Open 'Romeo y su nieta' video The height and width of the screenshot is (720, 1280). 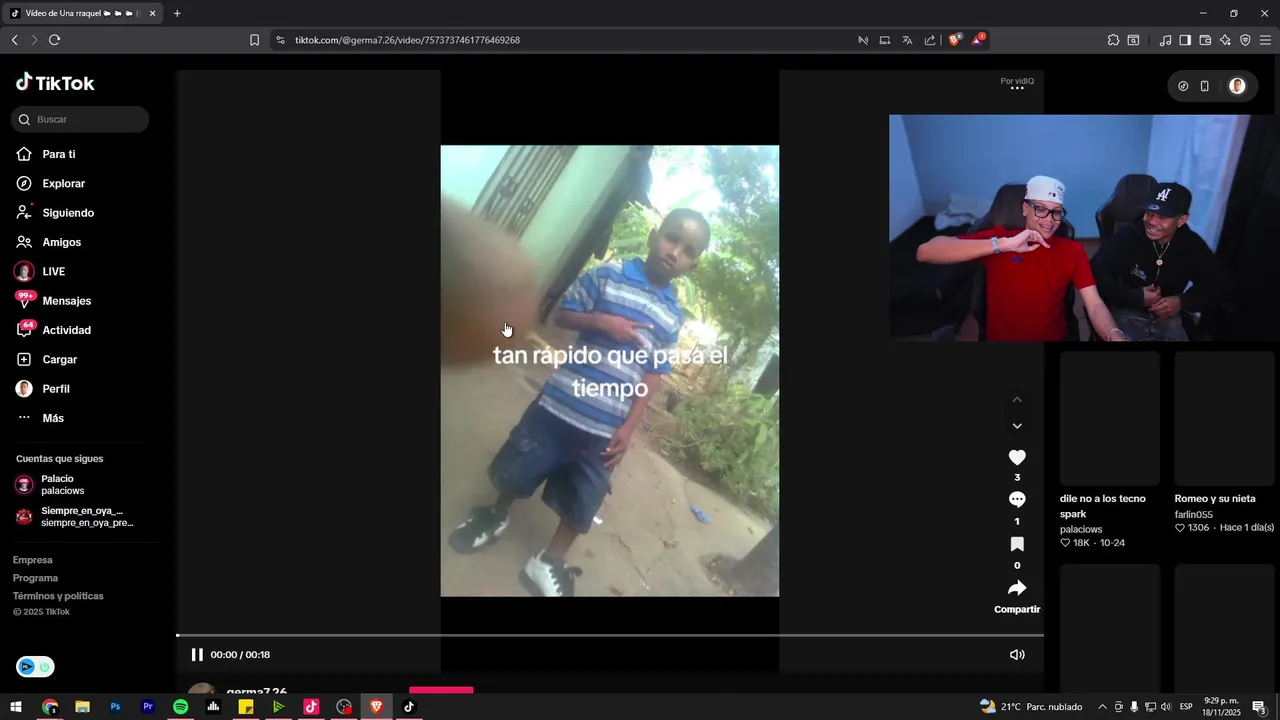(1215, 498)
